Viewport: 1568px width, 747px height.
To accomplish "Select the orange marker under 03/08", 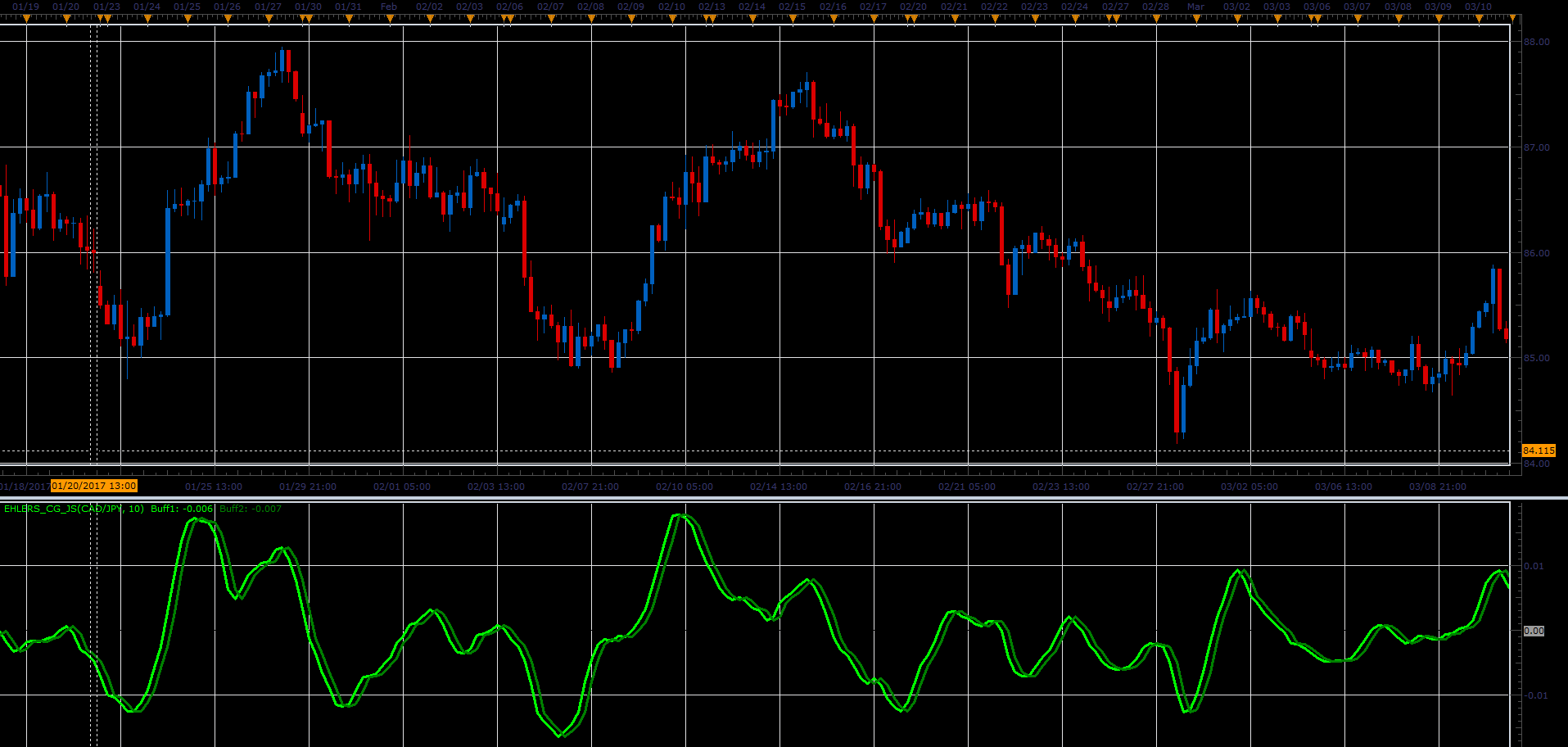I will [1399, 19].
